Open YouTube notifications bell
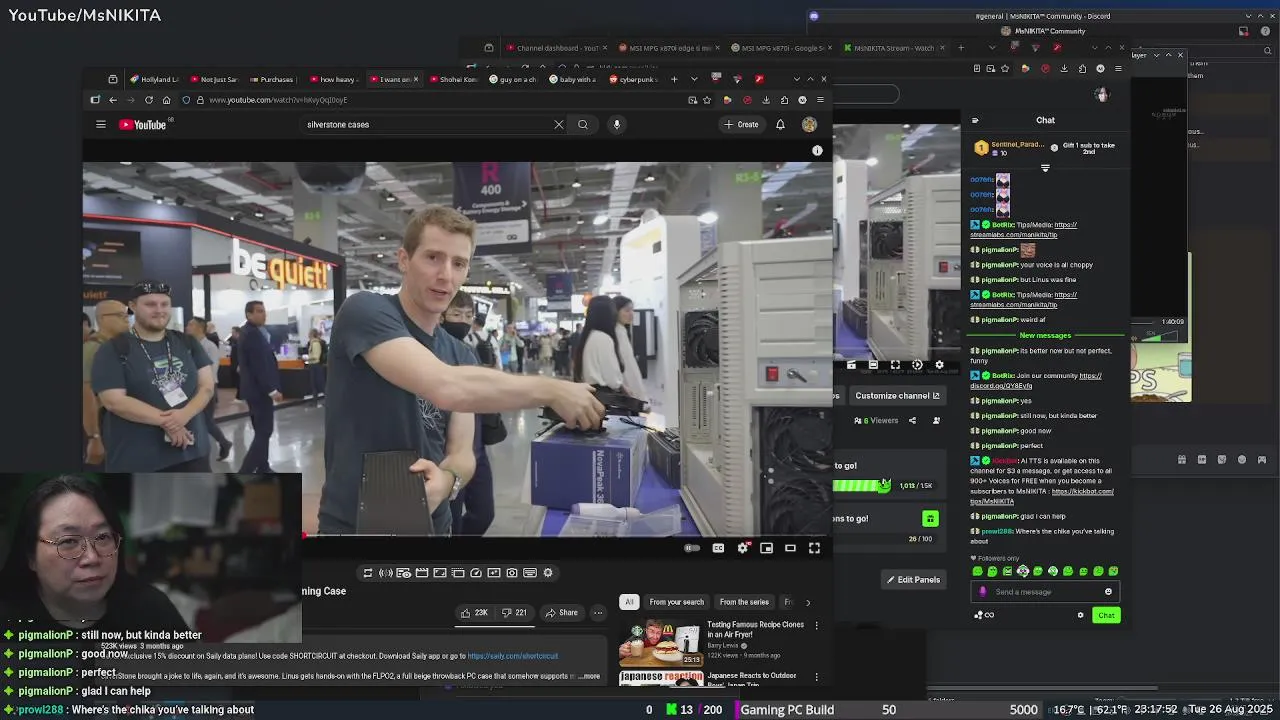This screenshot has width=1280, height=720. point(780,125)
